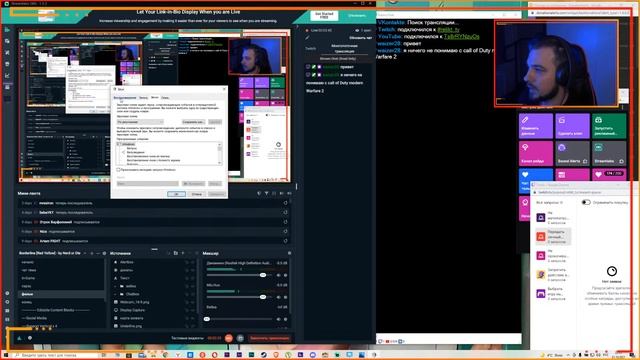Open the Windows Start menu
Viewport: 640px width, 360px height.
click(x=6, y=355)
